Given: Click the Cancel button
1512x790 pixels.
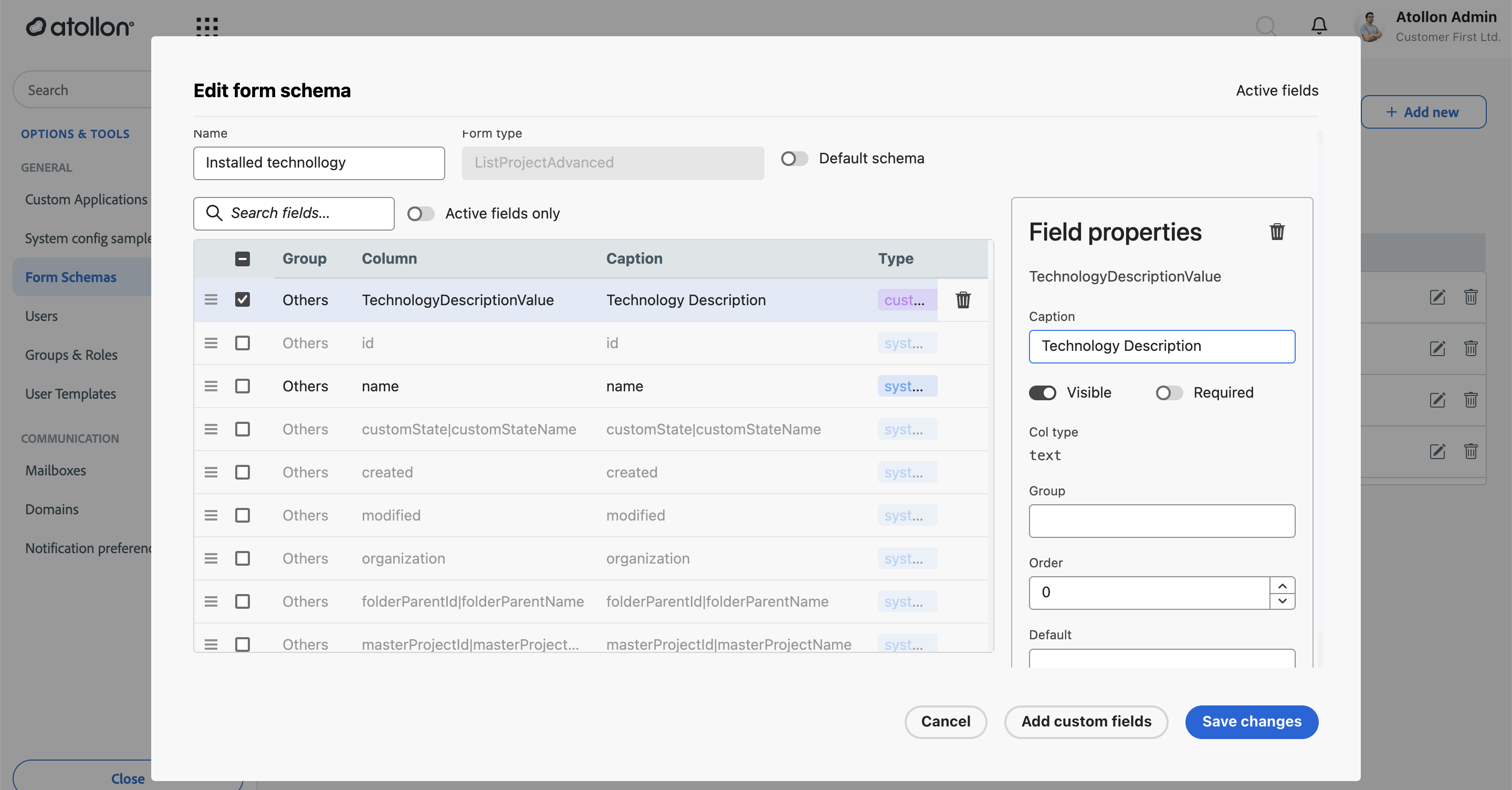Looking at the screenshot, I should coord(946,722).
